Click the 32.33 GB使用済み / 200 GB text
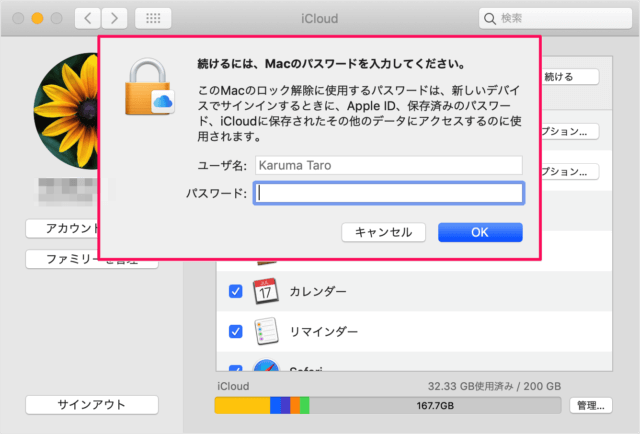Image resolution: width=640 pixels, height=434 pixels. click(494, 386)
